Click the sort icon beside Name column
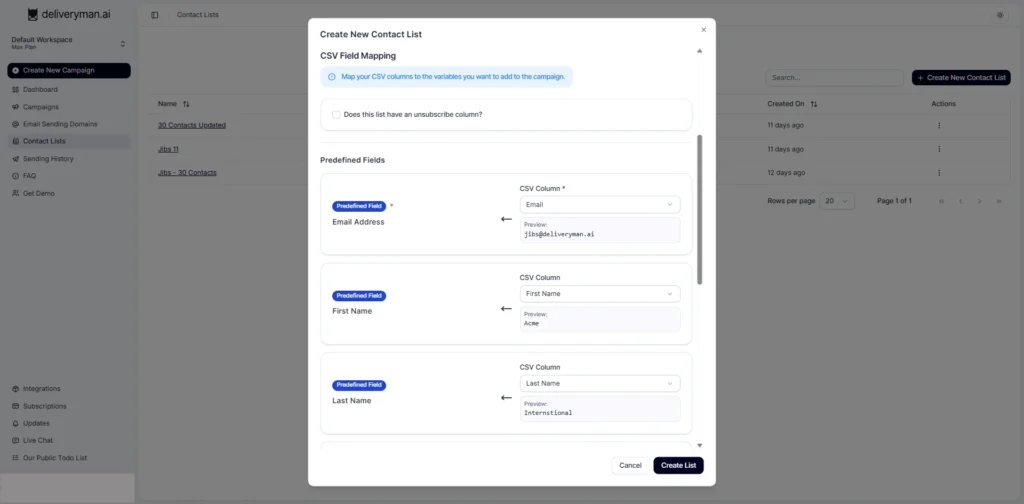The width and height of the screenshot is (1024, 504). tap(186, 104)
